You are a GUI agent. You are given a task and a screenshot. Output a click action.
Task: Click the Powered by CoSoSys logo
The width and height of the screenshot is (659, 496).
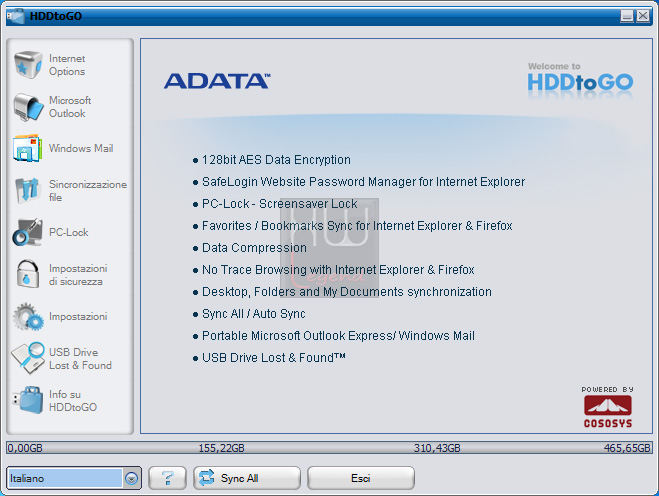pyautogui.click(x=608, y=407)
